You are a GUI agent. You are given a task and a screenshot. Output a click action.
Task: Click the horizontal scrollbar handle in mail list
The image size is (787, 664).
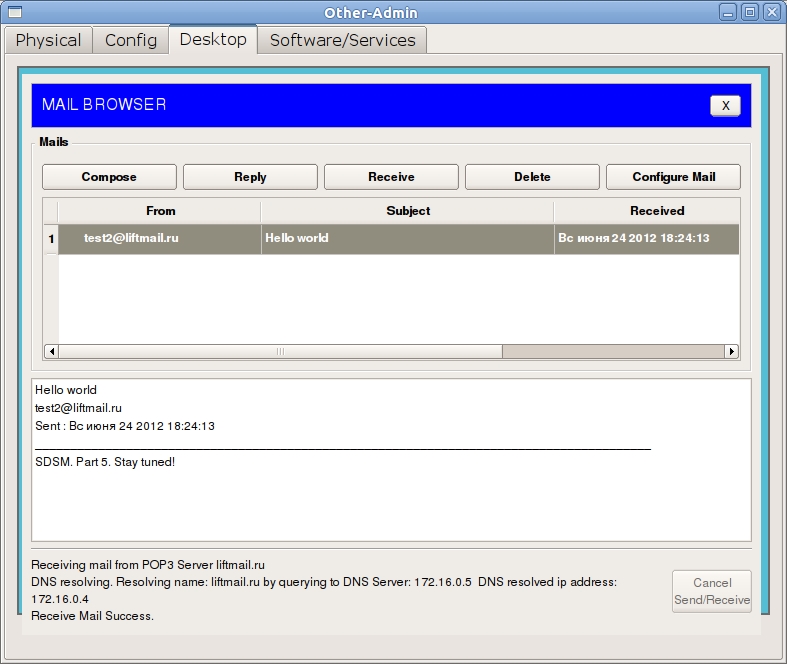pos(280,352)
